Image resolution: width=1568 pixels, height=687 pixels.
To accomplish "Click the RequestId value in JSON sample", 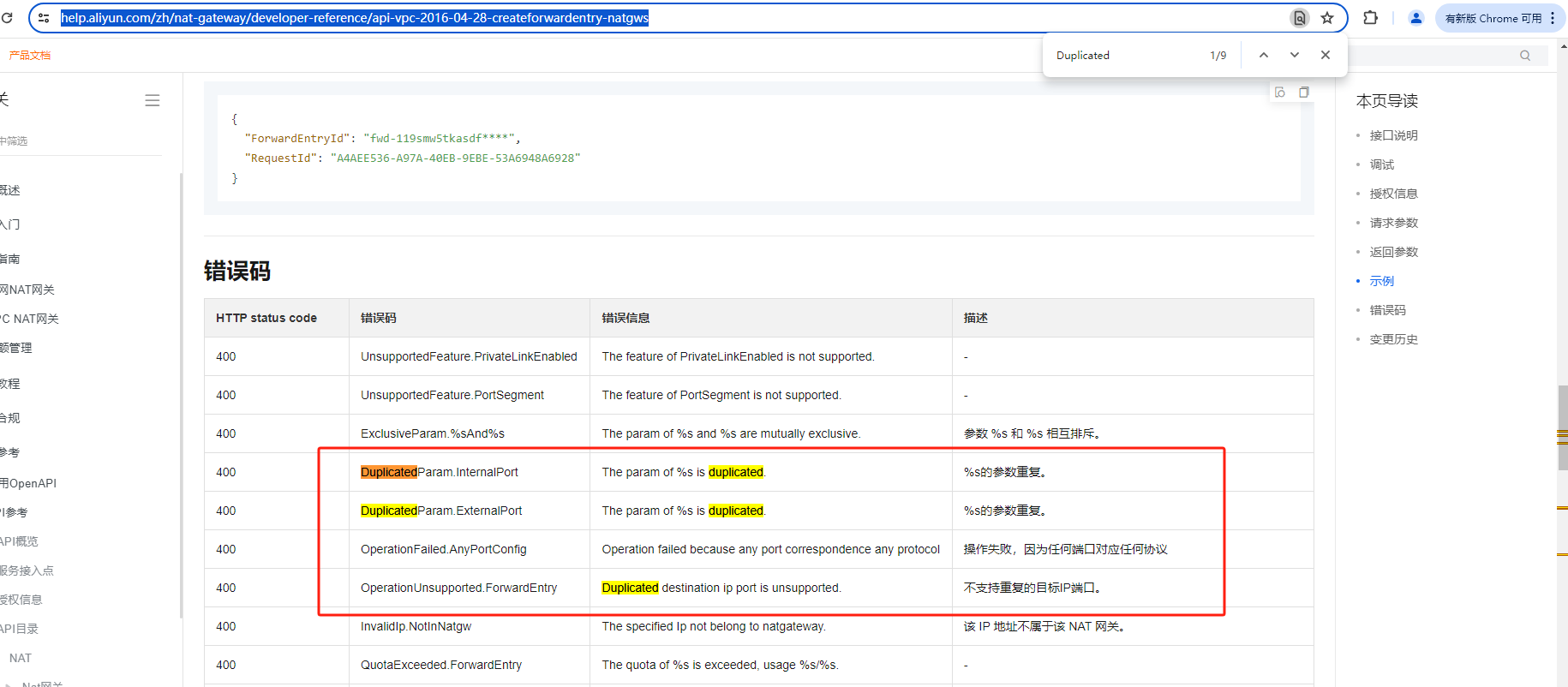I will coord(455,158).
